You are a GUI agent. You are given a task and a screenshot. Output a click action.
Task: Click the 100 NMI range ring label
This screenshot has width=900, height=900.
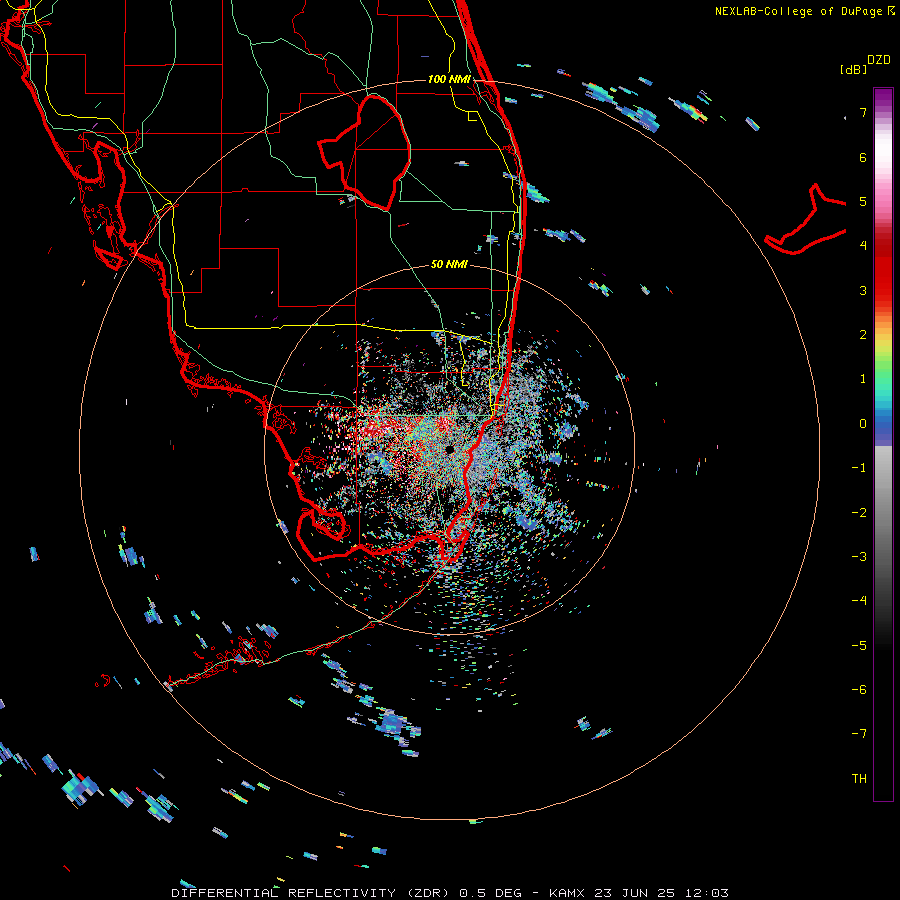click(449, 79)
